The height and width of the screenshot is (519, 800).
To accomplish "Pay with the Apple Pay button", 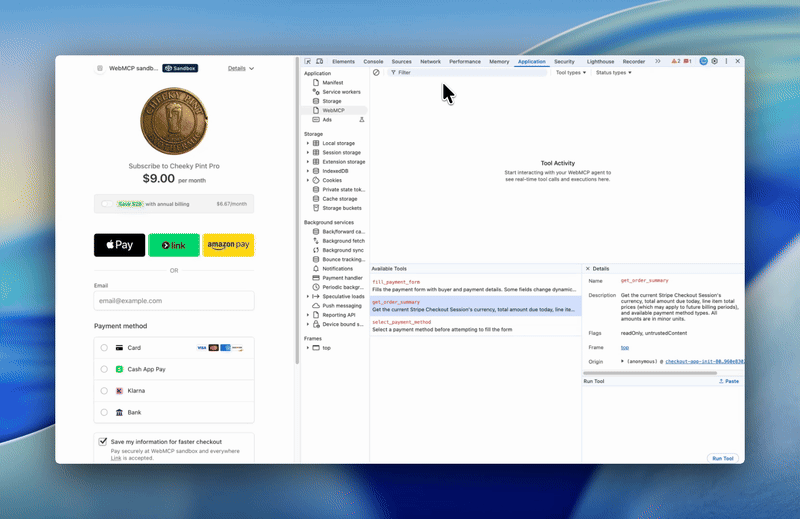I will 119,245.
